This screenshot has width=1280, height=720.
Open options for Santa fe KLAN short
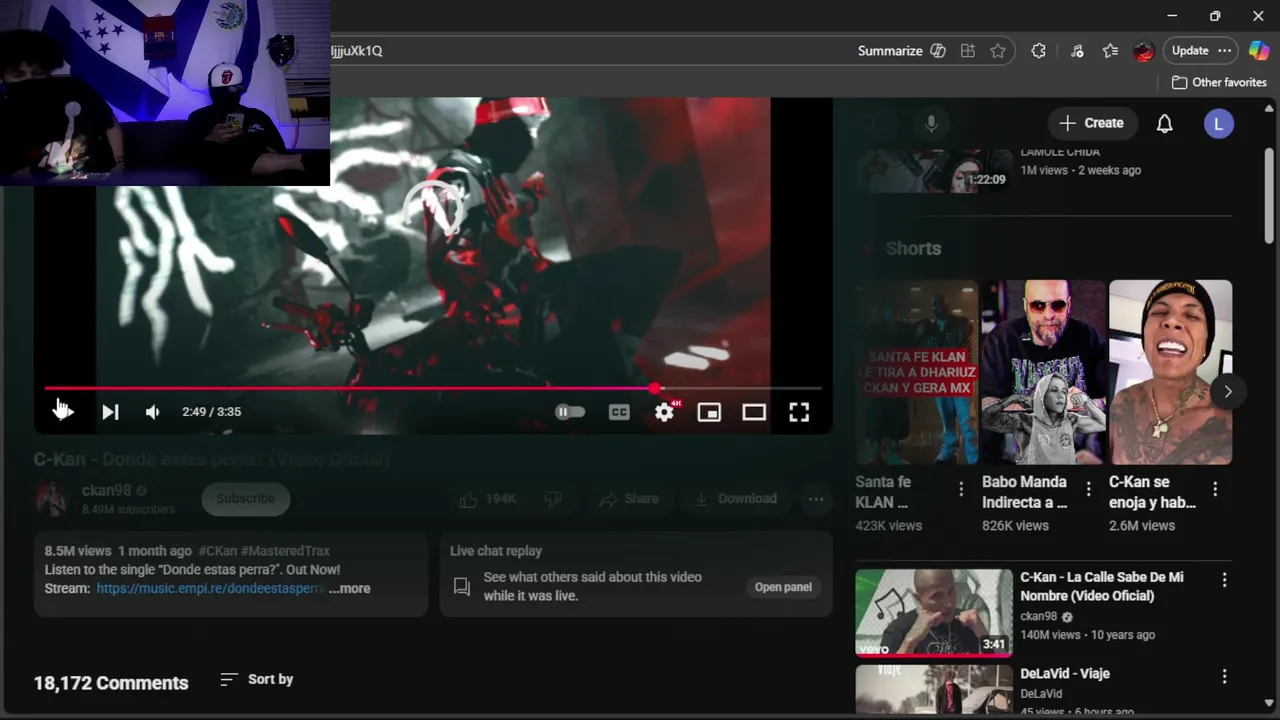(961, 489)
